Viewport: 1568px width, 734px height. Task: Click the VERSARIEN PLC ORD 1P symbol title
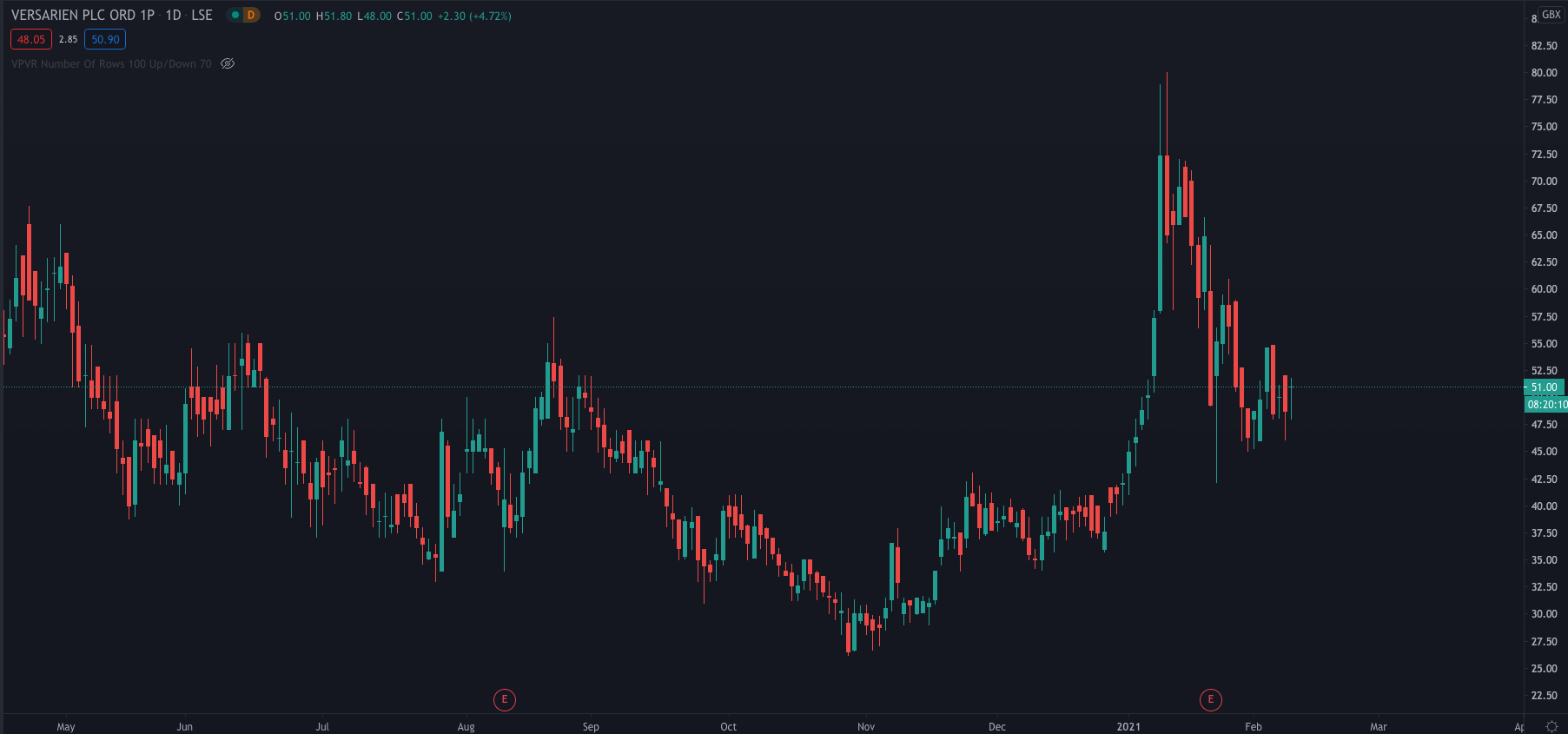point(83,15)
